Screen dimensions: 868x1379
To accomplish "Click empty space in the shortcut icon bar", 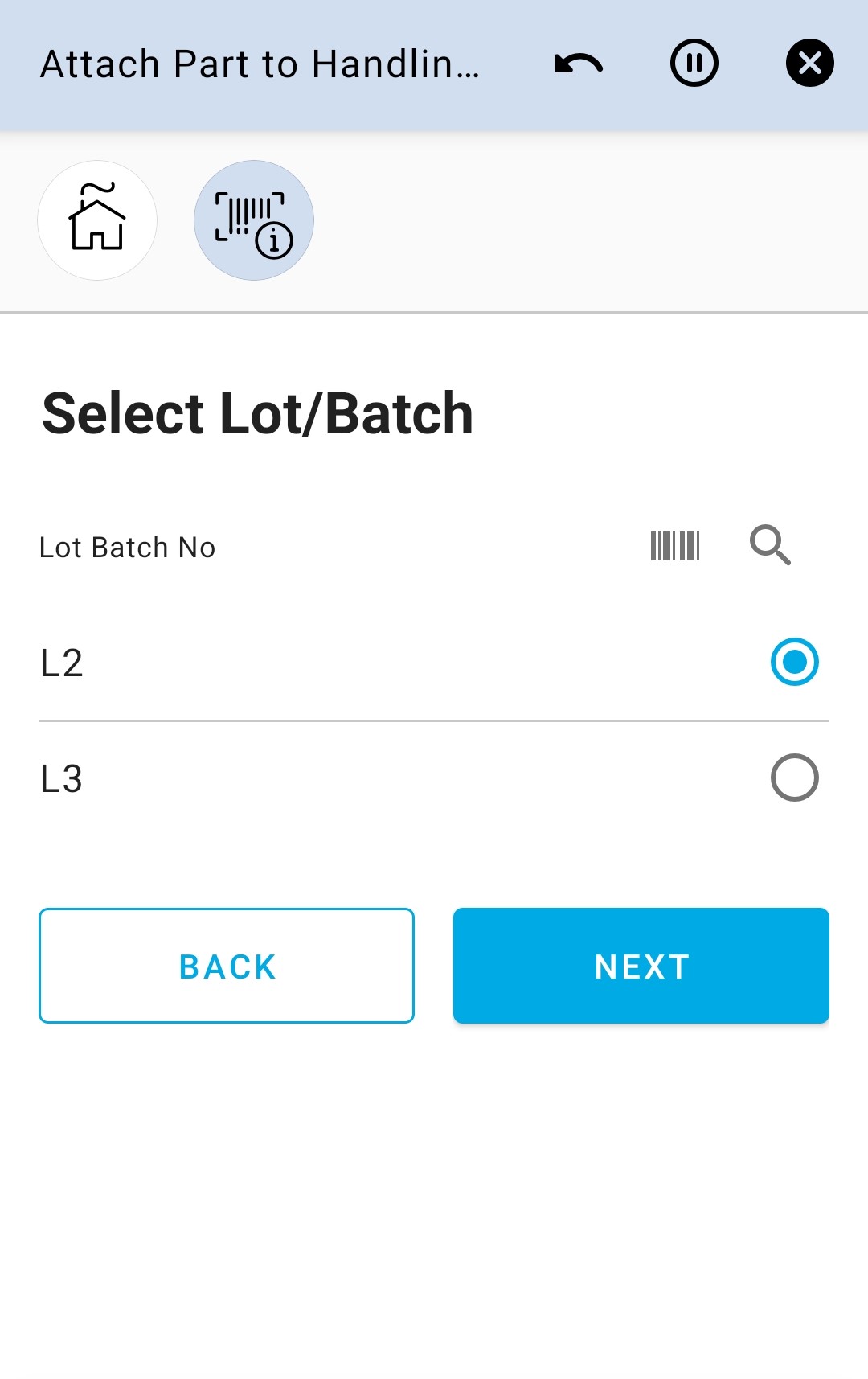I will point(587,222).
